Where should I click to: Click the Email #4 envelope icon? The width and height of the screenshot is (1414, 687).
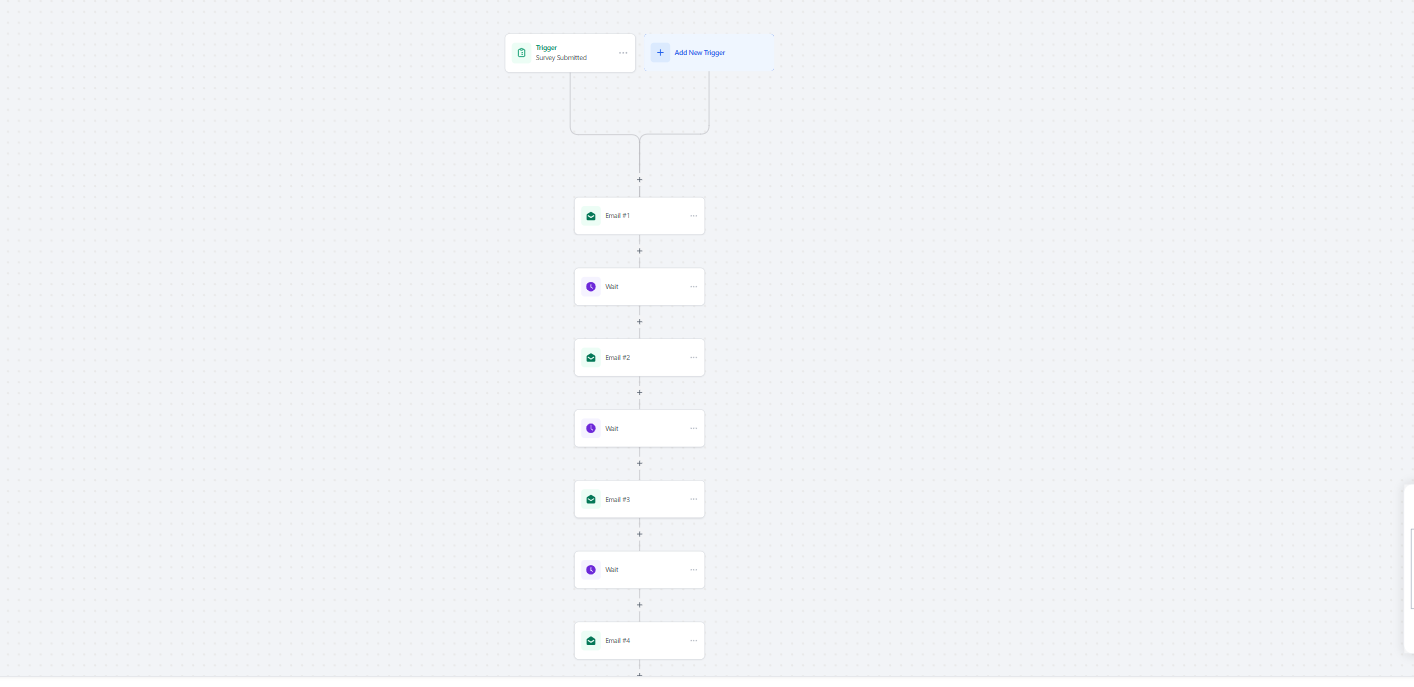591,641
